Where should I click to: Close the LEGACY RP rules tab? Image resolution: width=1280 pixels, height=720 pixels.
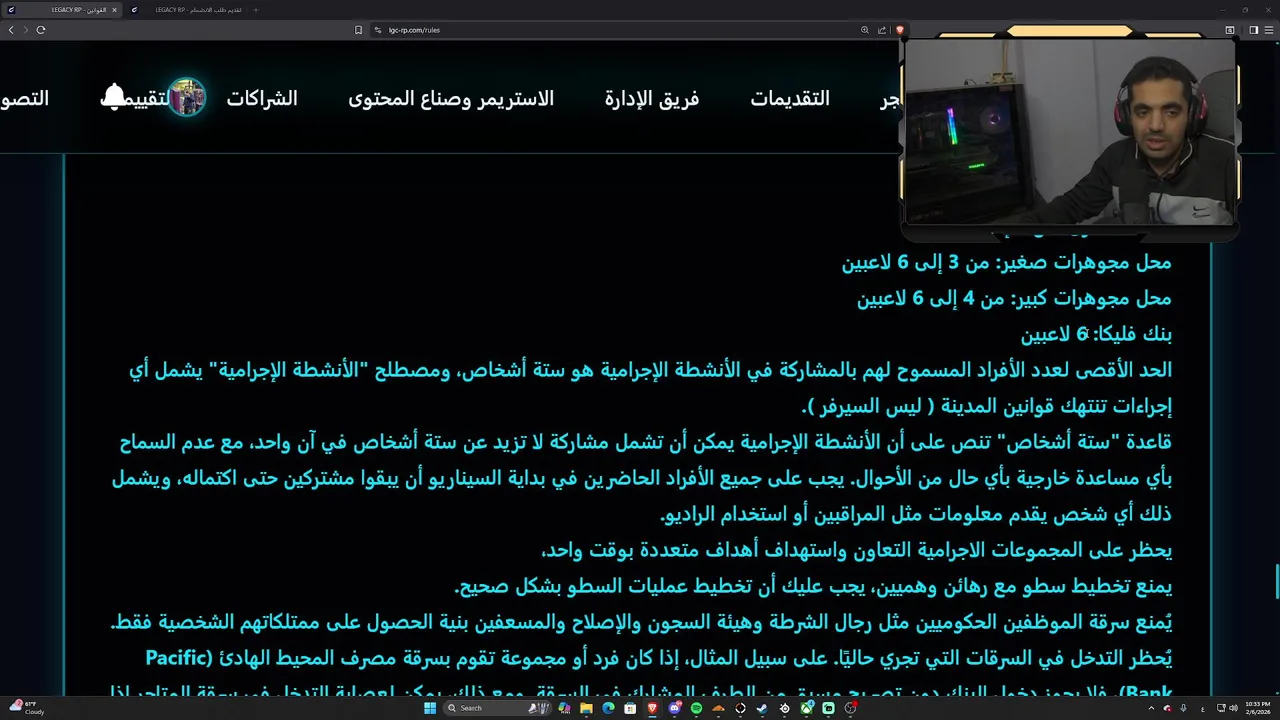tap(115, 10)
